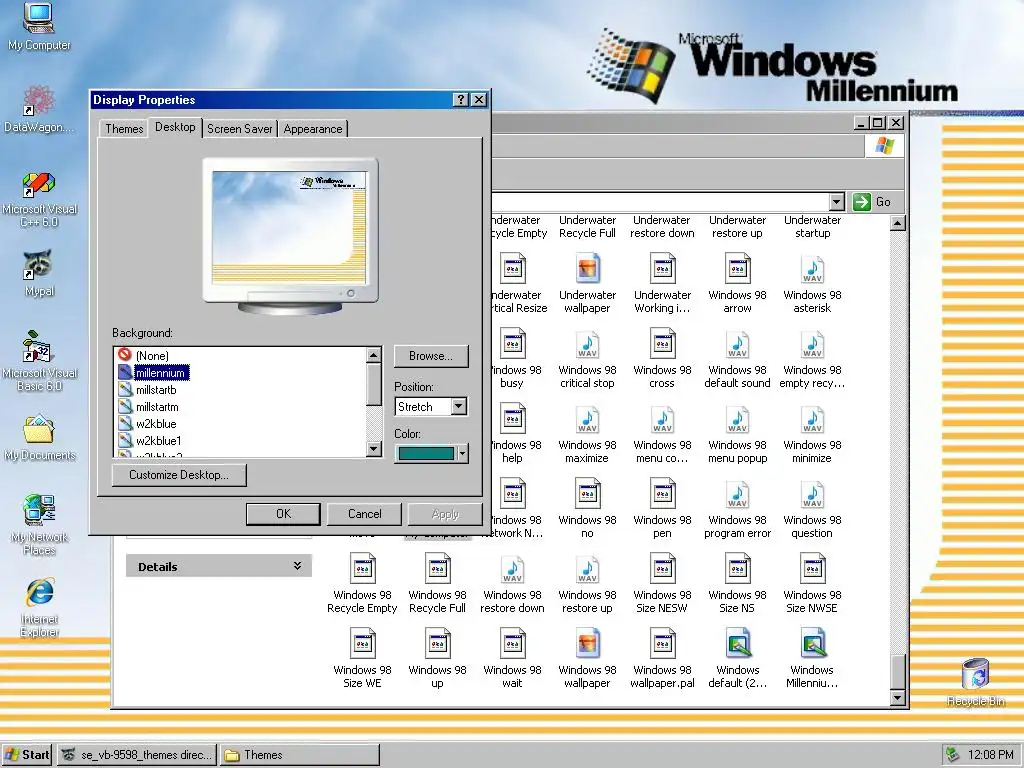Screen dimensions: 1024x768
Task: Open the Recycle Bin icon
Action: 976,682
